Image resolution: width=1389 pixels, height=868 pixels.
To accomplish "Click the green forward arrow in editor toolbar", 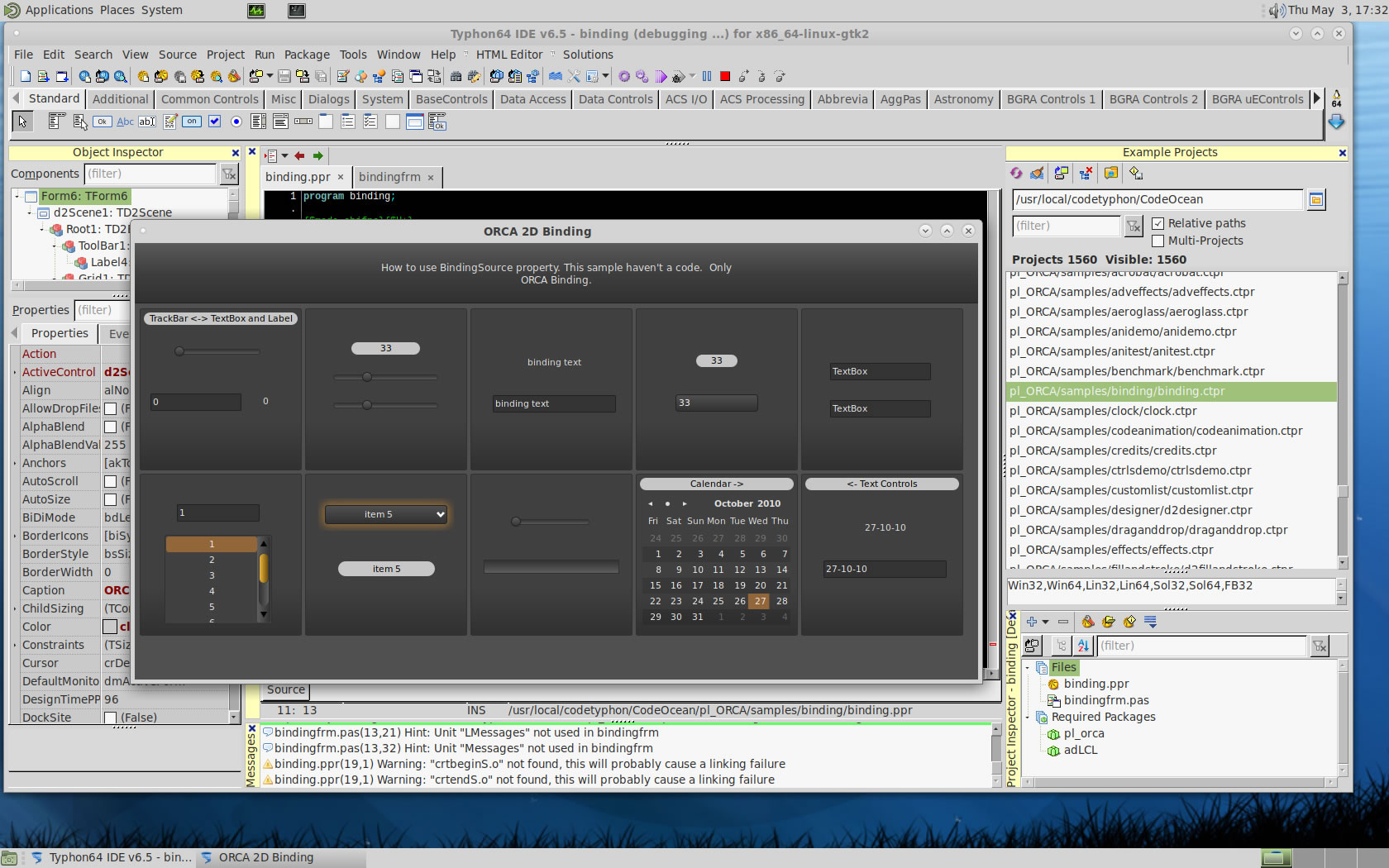I will tap(317, 155).
